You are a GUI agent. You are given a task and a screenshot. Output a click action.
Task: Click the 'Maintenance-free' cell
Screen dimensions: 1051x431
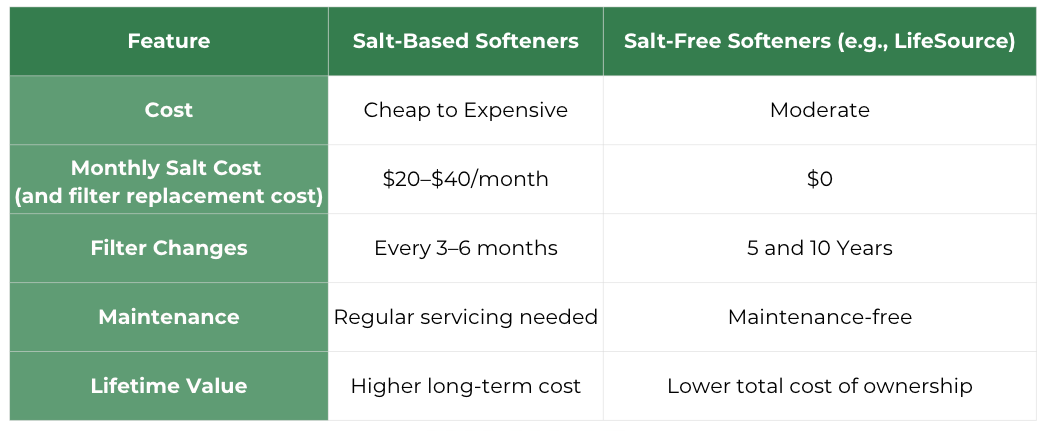pos(819,317)
